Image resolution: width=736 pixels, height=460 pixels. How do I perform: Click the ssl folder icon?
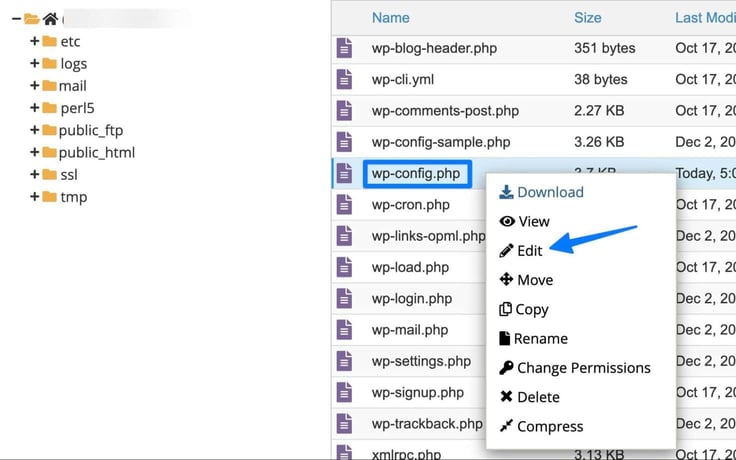[49, 175]
